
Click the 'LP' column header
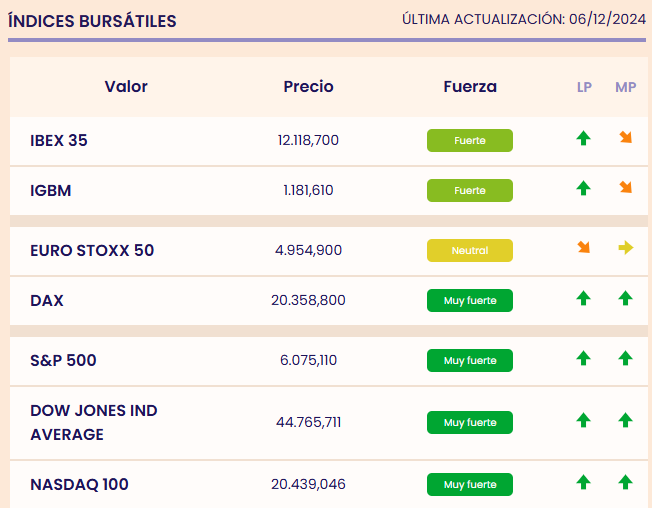tap(584, 87)
